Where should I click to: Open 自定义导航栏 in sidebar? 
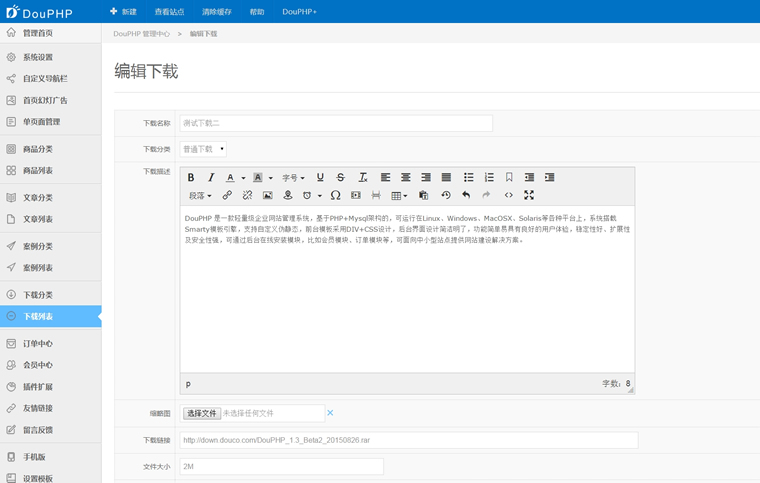50,78
